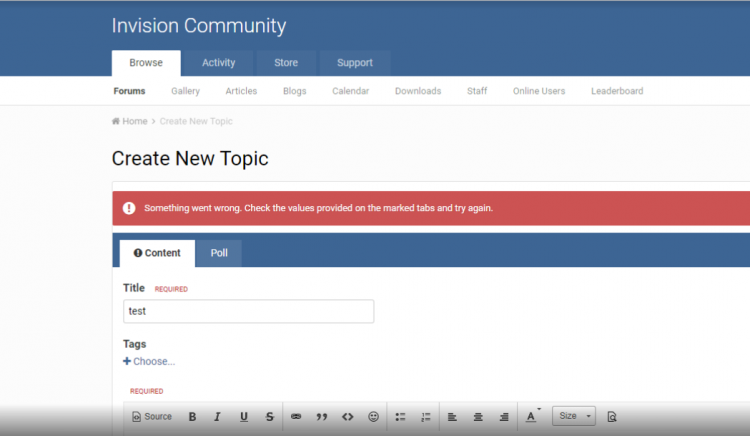750x436 pixels.
Task: Insert a numbered list
Action: 425,417
